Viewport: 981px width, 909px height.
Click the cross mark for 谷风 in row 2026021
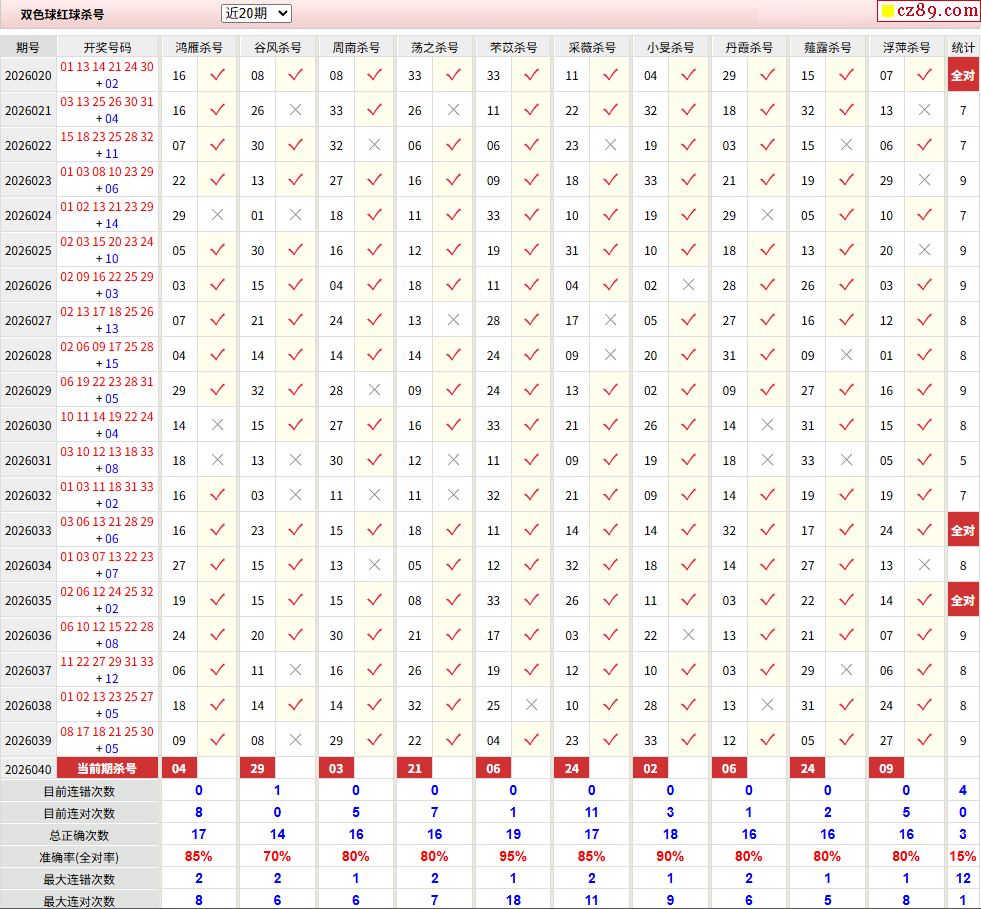tap(295, 110)
